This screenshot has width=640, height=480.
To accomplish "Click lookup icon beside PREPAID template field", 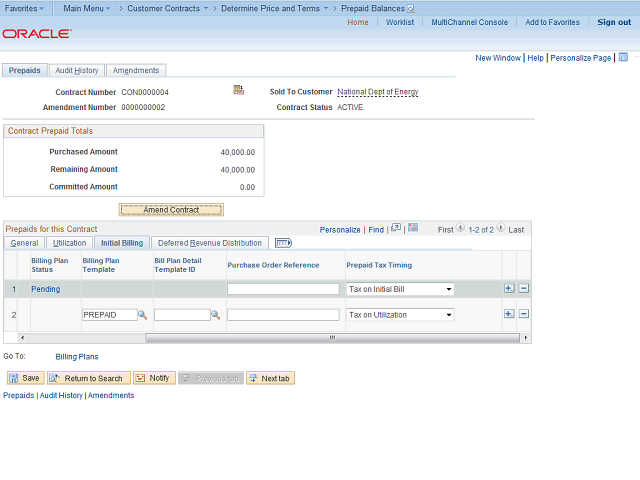I will tap(142, 315).
